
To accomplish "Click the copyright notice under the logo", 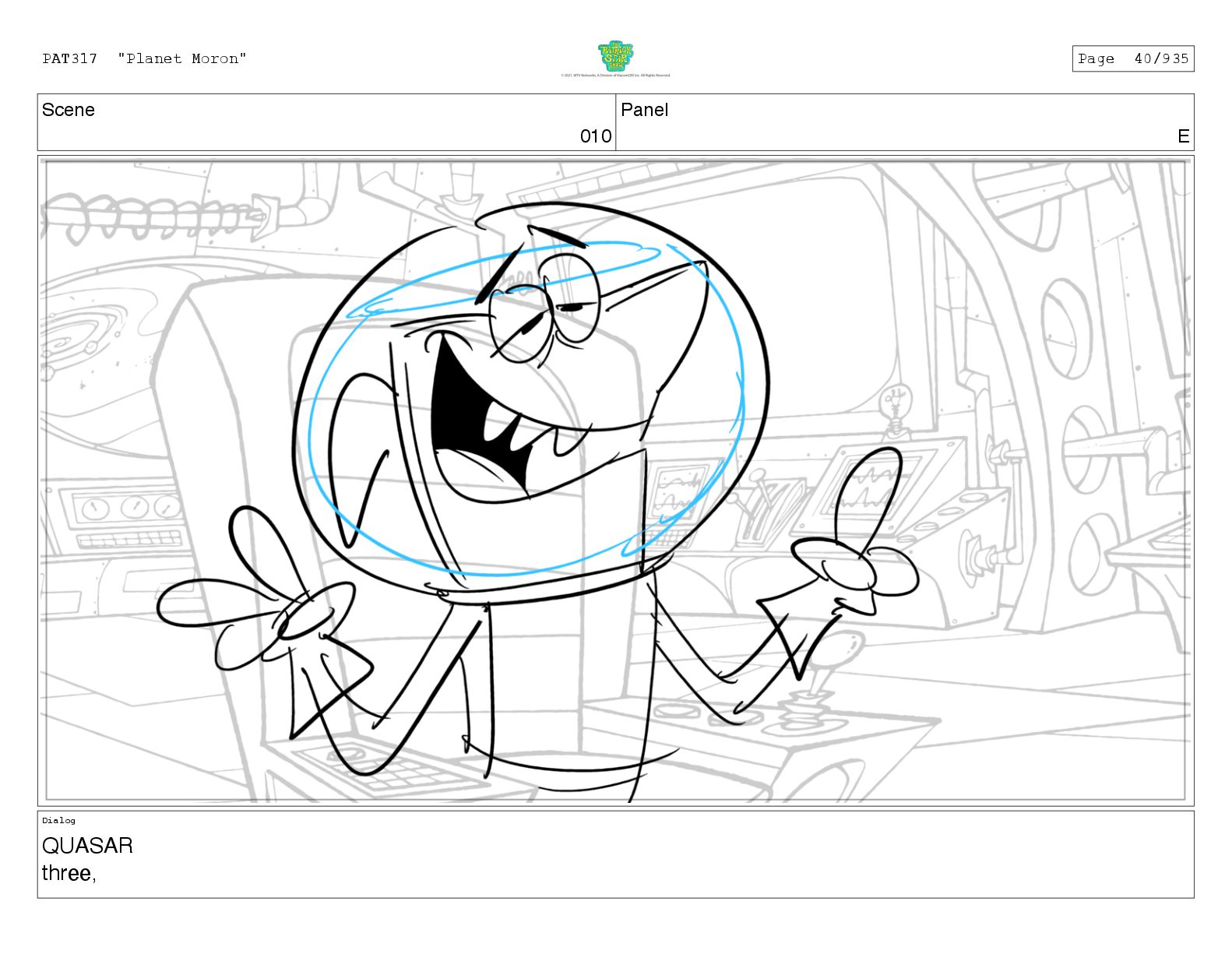I will [x=615, y=76].
